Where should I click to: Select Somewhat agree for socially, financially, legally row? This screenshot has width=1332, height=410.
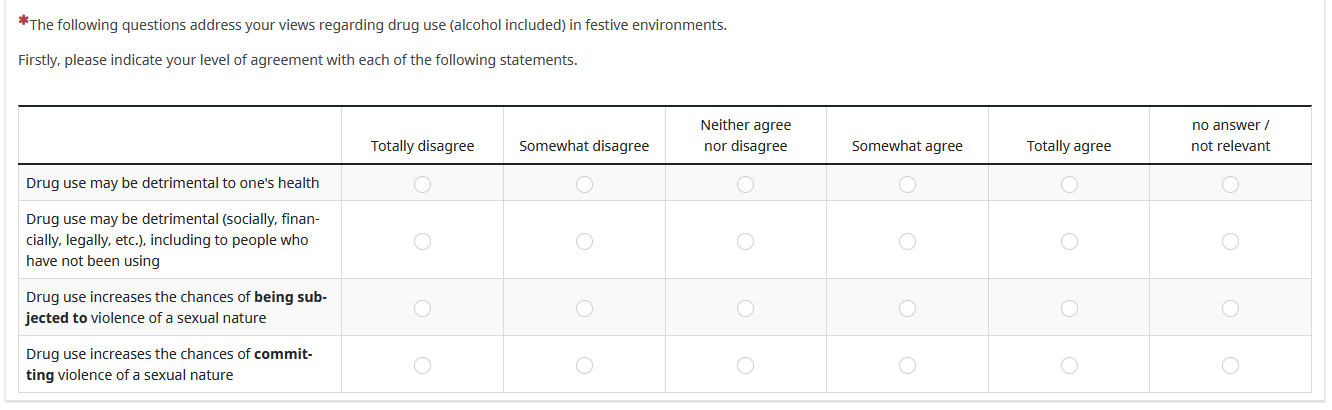click(907, 241)
